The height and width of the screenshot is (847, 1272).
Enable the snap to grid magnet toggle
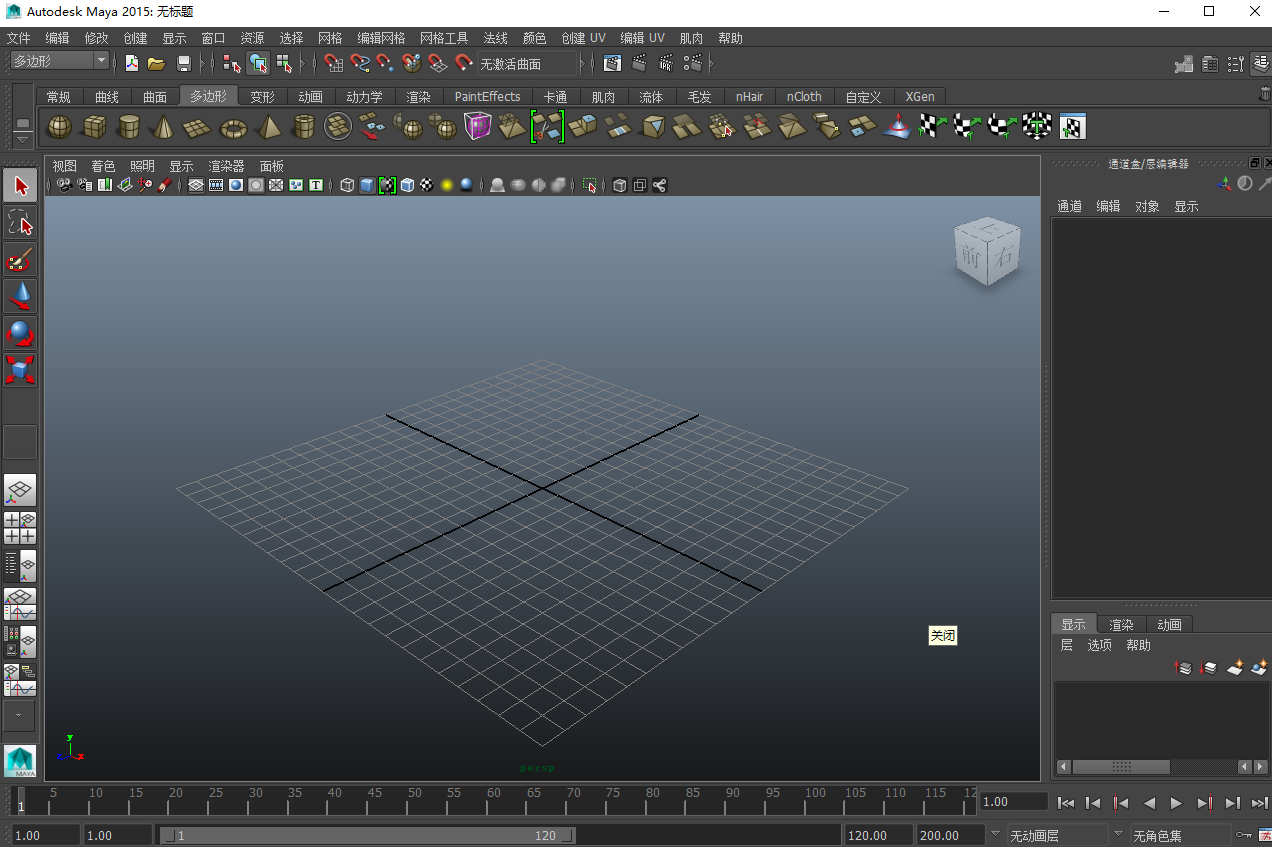pos(333,63)
